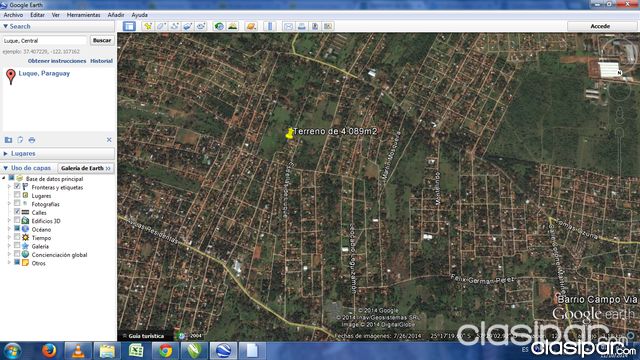Click the search field containing Luque, Central
Image resolution: width=640 pixels, height=360 pixels.
(44, 41)
